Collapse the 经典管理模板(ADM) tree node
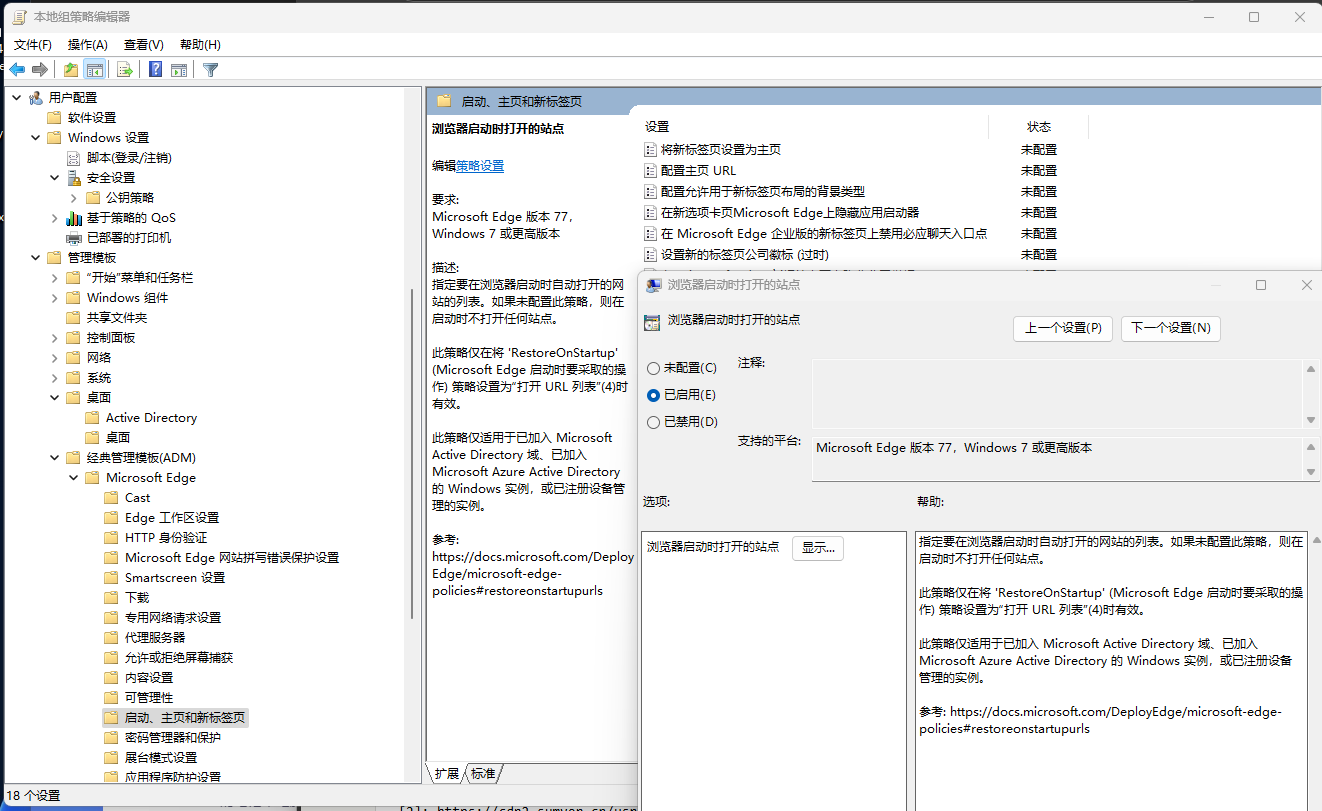1322x811 pixels. (54, 458)
